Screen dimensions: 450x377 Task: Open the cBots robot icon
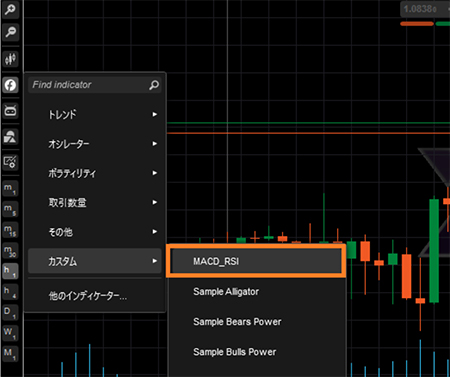(x=10, y=111)
